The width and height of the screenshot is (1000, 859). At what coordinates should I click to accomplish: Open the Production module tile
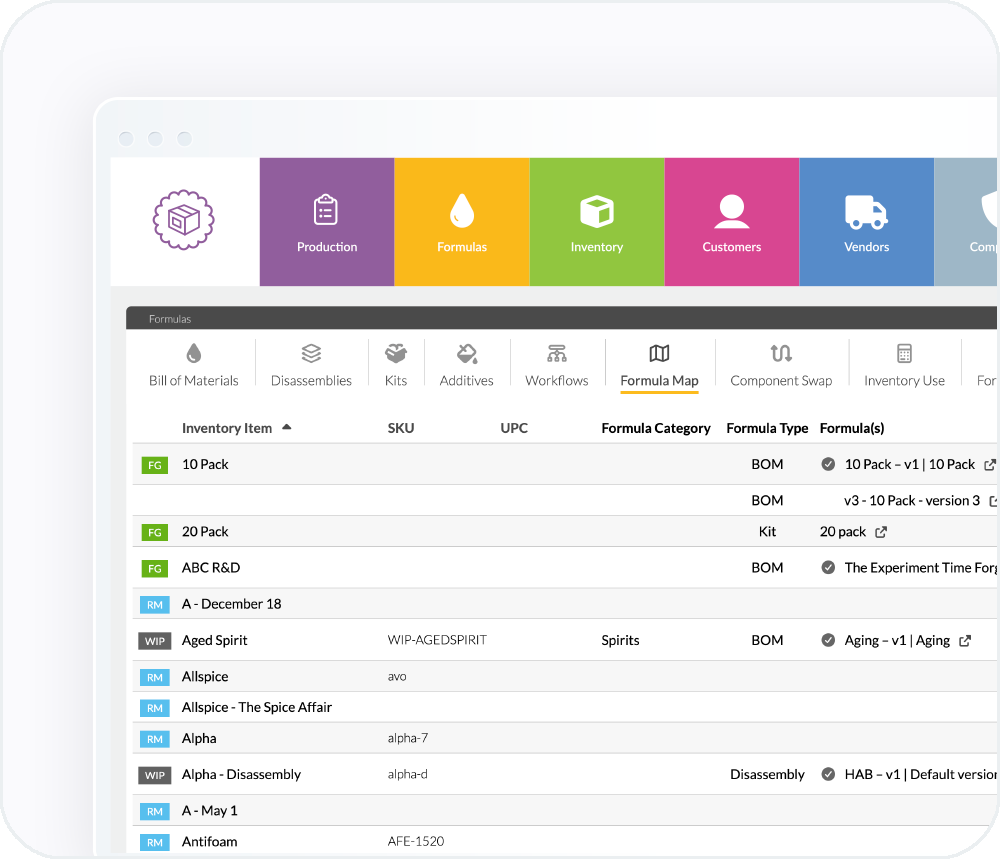pos(327,222)
